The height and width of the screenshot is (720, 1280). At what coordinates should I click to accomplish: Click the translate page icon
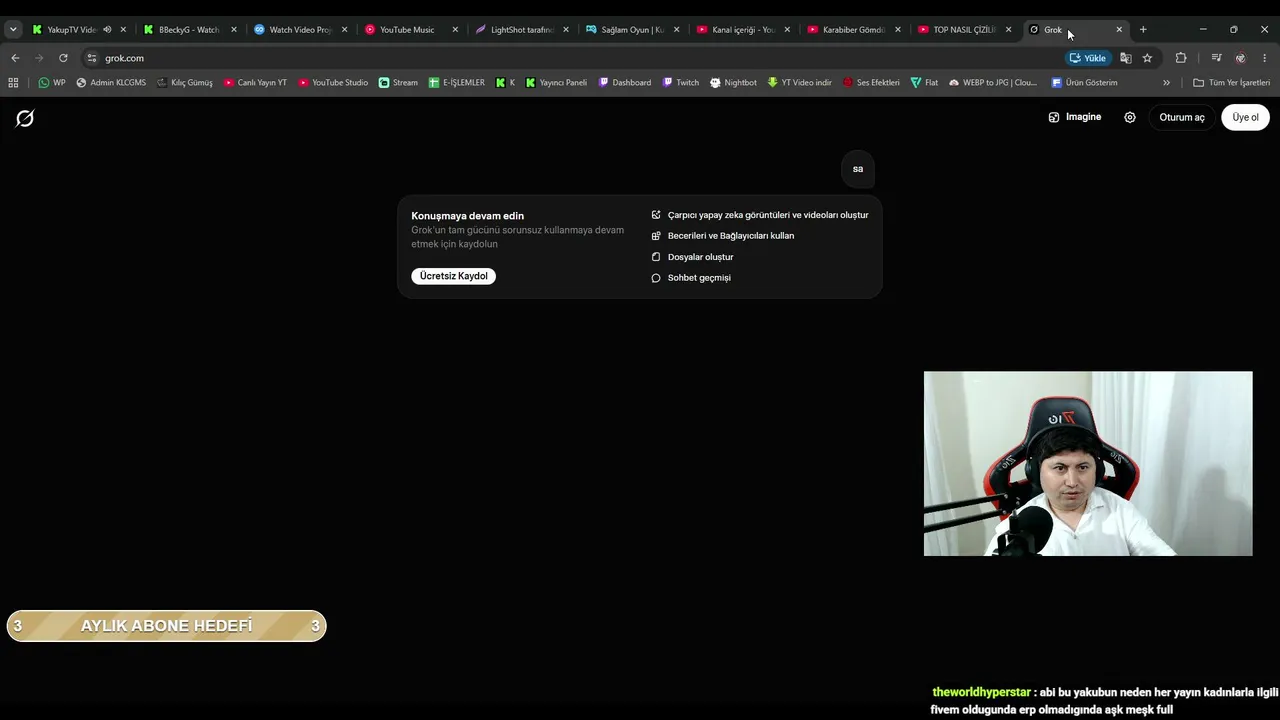[x=1126, y=58]
